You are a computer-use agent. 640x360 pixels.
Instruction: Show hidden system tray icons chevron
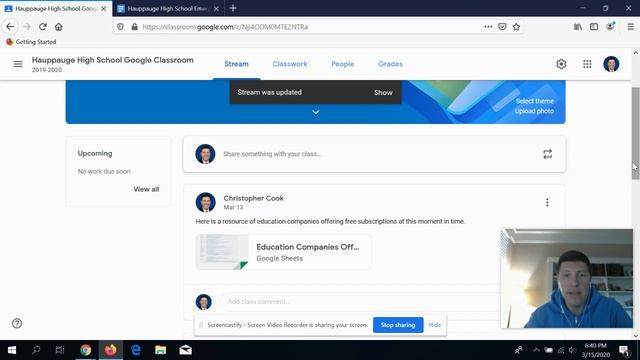(x=536, y=350)
